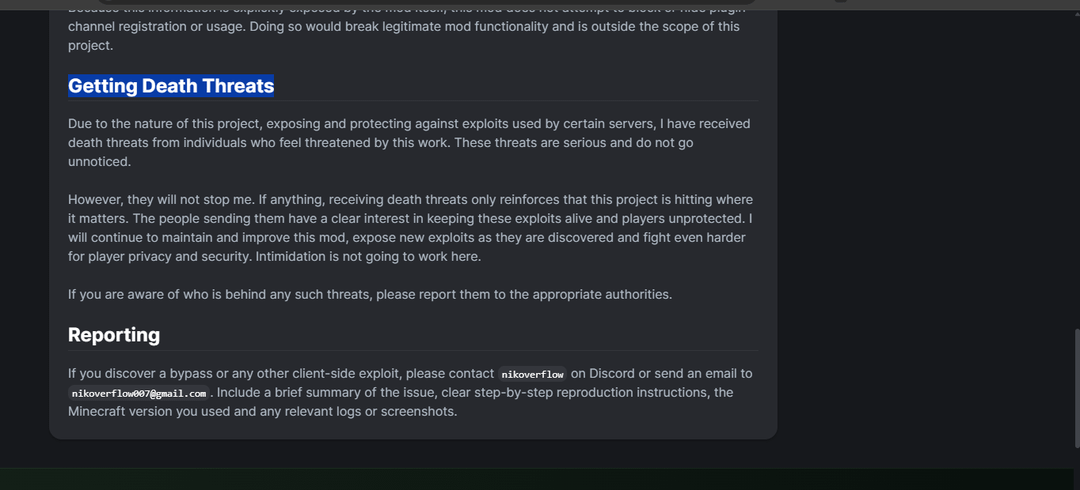Viewport: 1080px width, 490px height.
Task: Click the nikoverflow Discord username code snippet
Action: [532, 374]
